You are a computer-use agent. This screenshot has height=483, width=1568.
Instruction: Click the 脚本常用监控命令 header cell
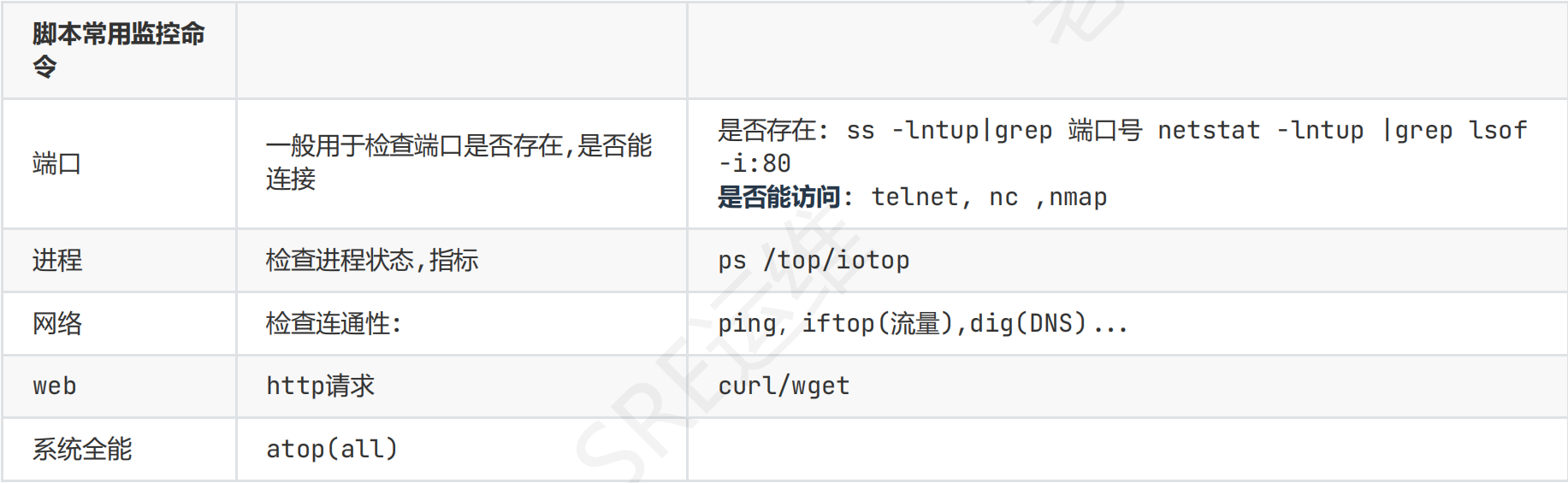point(119,50)
